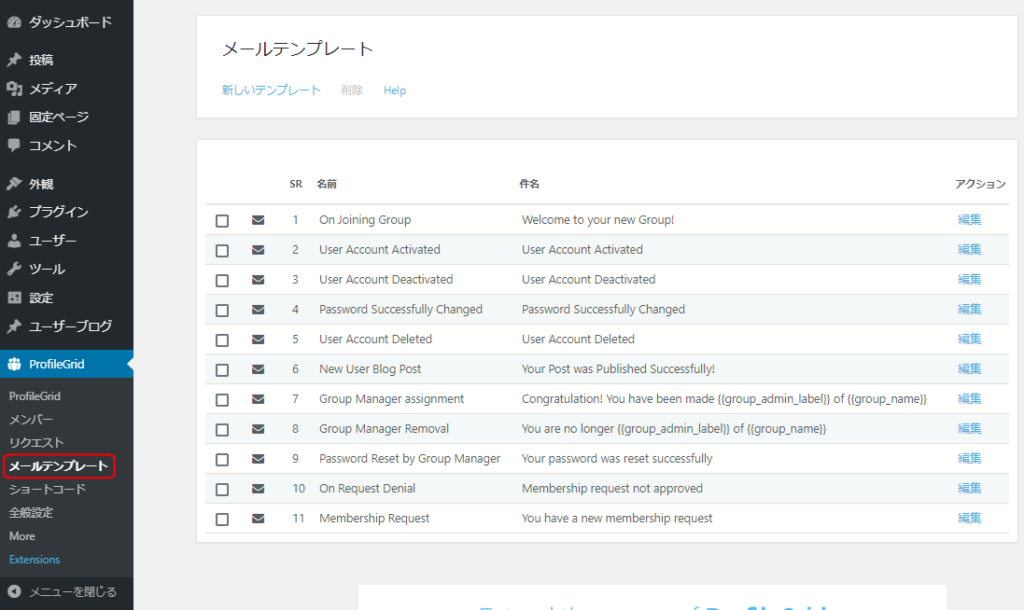Click the pushpin icon beside 投稿
Viewport: 1024px width, 610px height.
(14, 60)
